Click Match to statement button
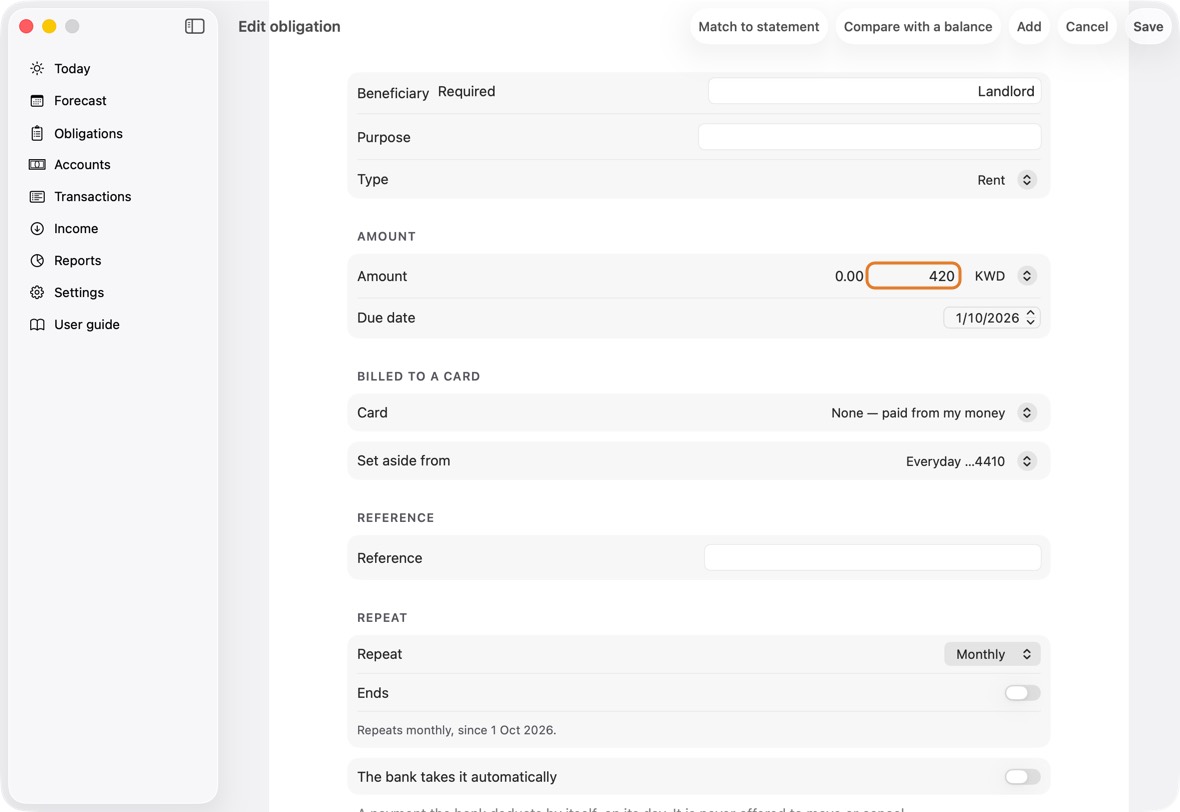 tap(759, 26)
